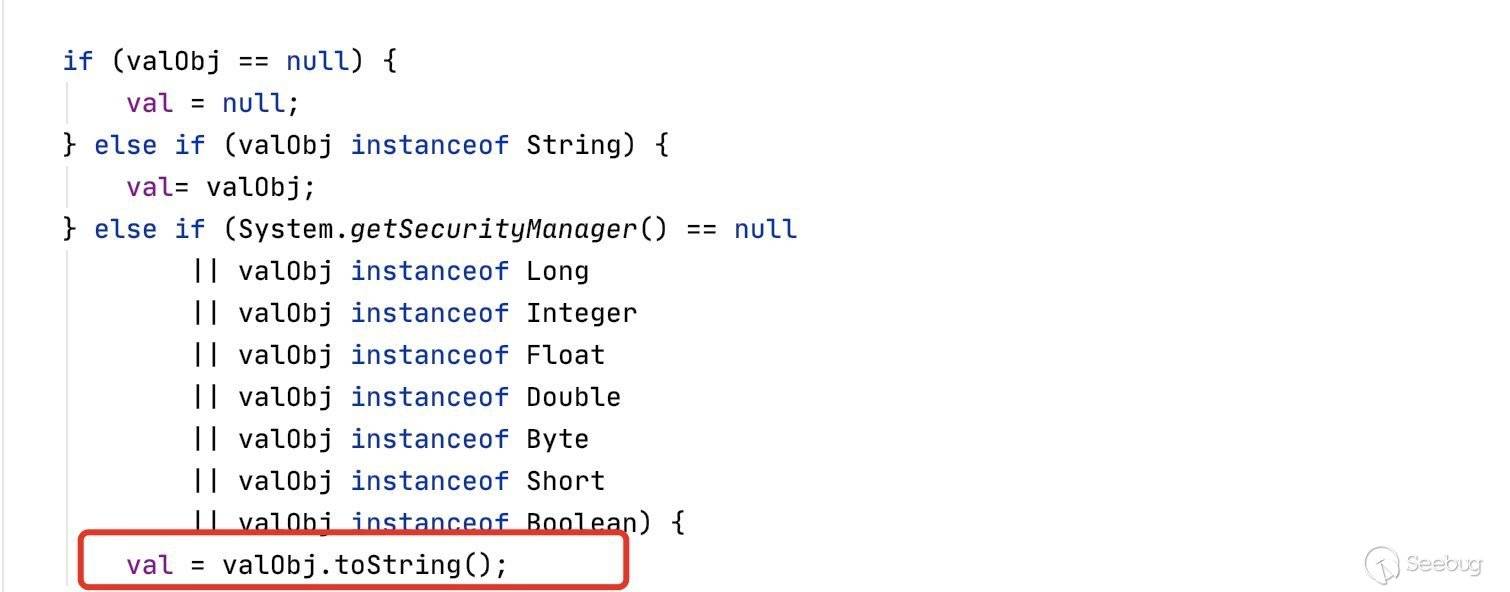The width and height of the screenshot is (1510, 592).
Task: Click the null keyword after getSecurityManager() ==
Action: (x=765, y=229)
